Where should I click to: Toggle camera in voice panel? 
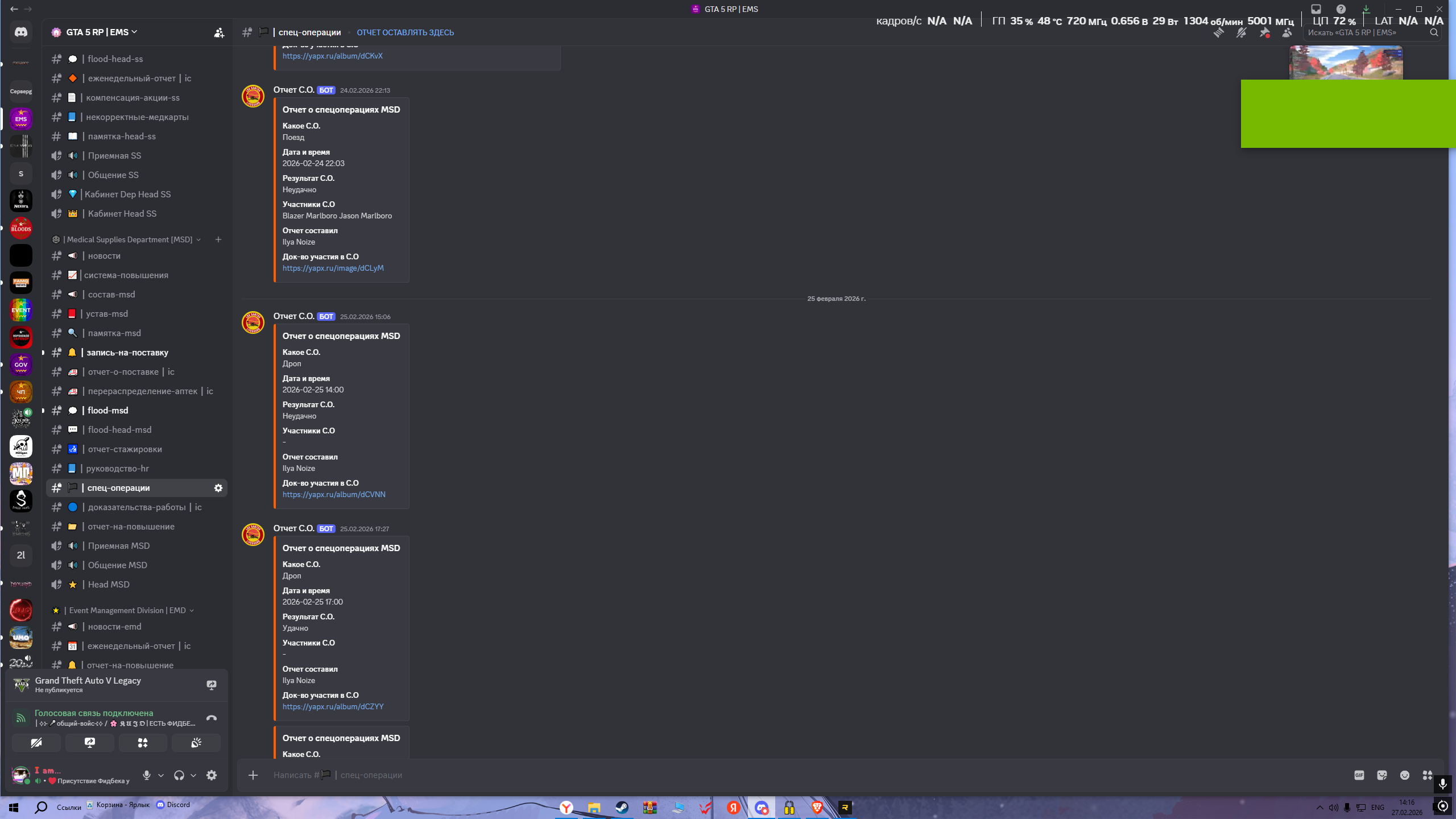coord(36,743)
